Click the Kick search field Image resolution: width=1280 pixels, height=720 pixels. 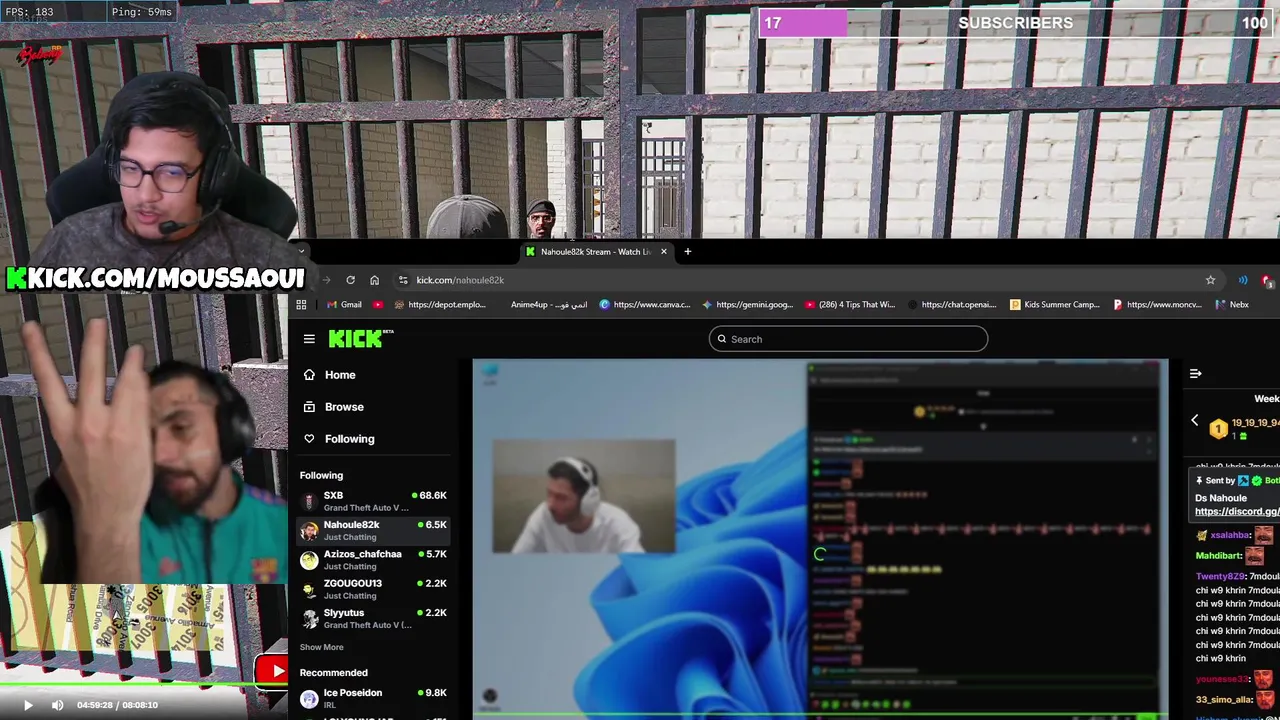click(848, 339)
